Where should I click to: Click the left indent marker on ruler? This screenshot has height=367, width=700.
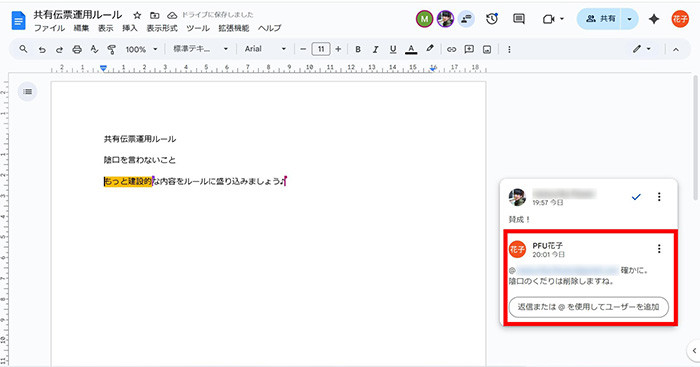(x=104, y=68)
